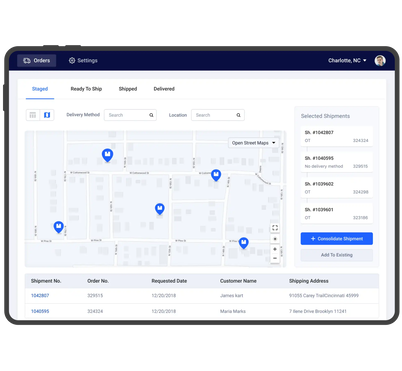
Task: Open the user profile avatar
Action: click(x=380, y=61)
